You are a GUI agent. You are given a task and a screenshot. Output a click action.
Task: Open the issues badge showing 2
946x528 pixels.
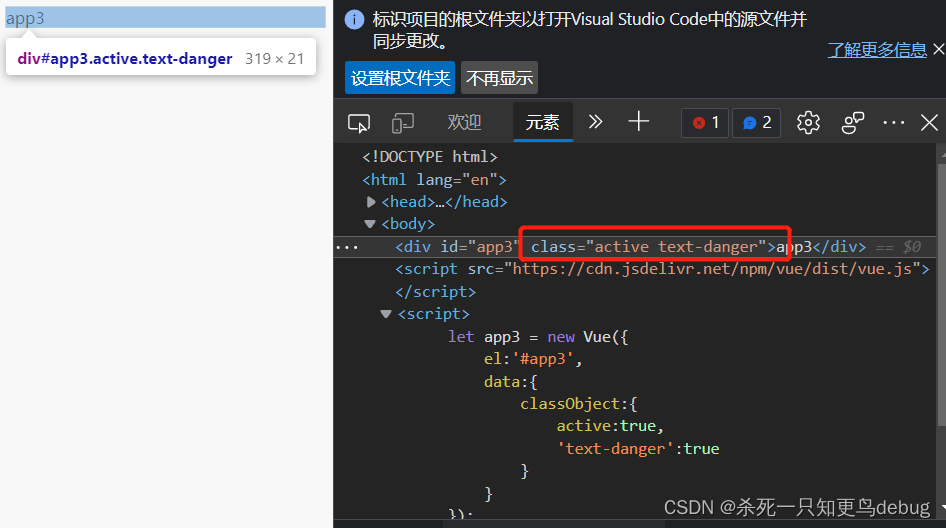tap(757, 123)
